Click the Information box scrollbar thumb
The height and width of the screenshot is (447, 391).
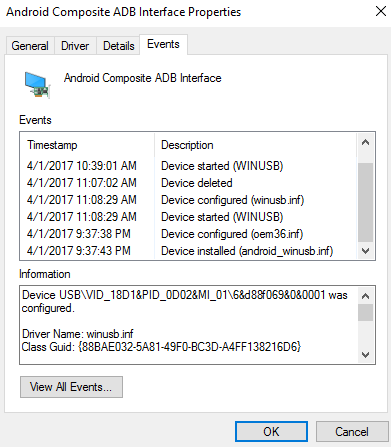point(366,313)
